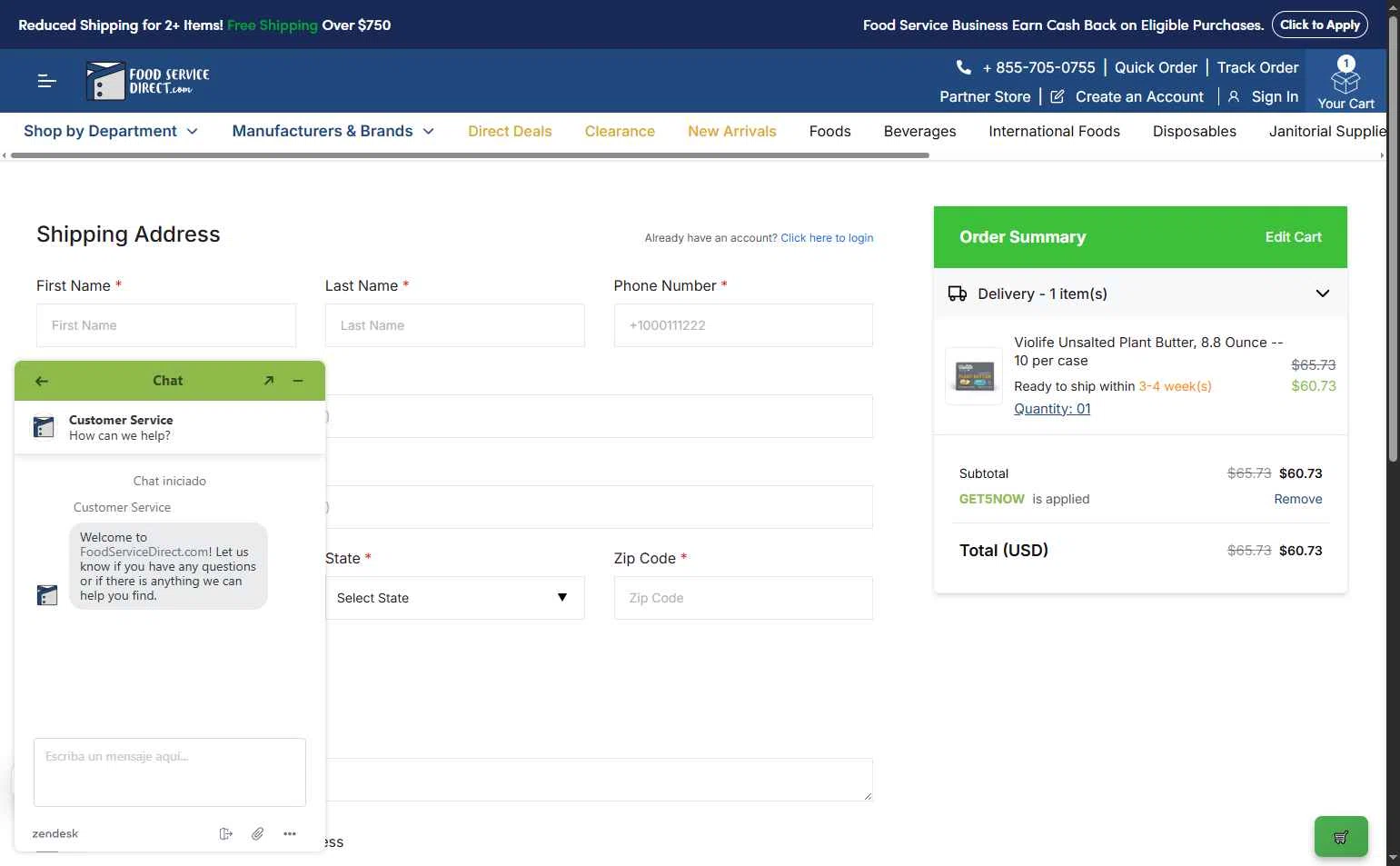1400x866 pixels.
Task: Click the Click to Apply button
Action: pos(1320,25)
